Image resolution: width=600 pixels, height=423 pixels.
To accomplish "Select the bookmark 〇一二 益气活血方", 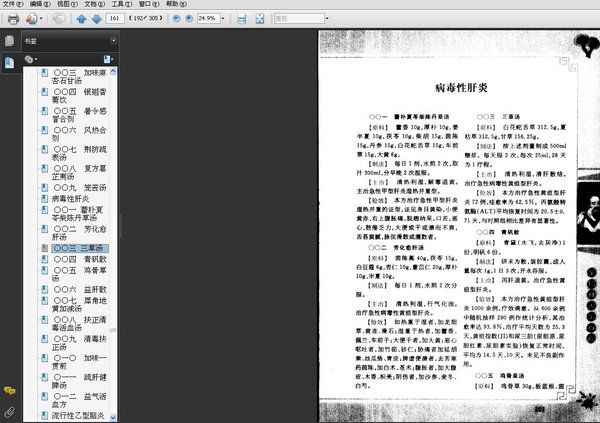I will click(x=79, y=400).
